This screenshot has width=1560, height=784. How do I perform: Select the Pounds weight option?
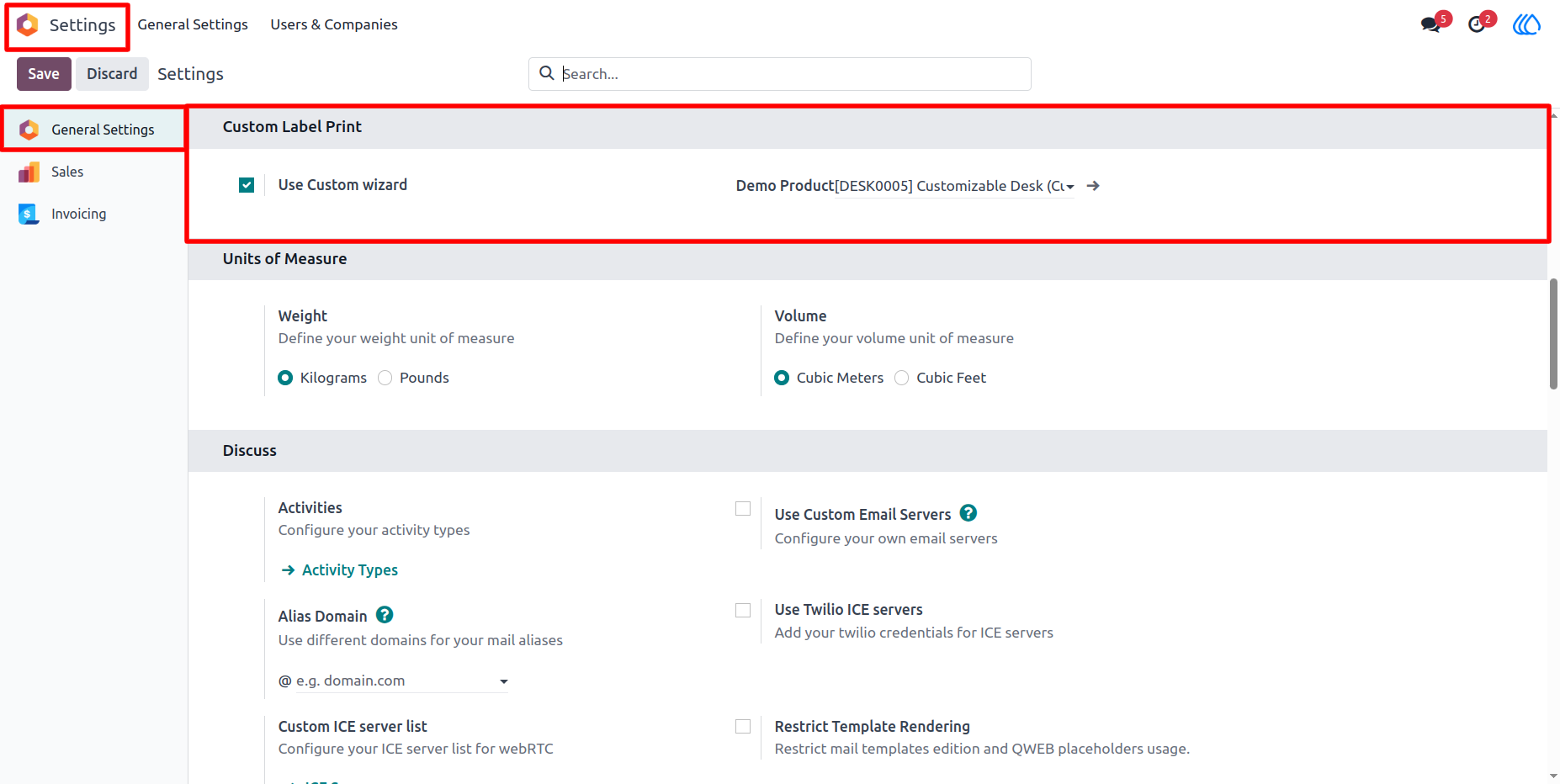click(x=385, y=378)
